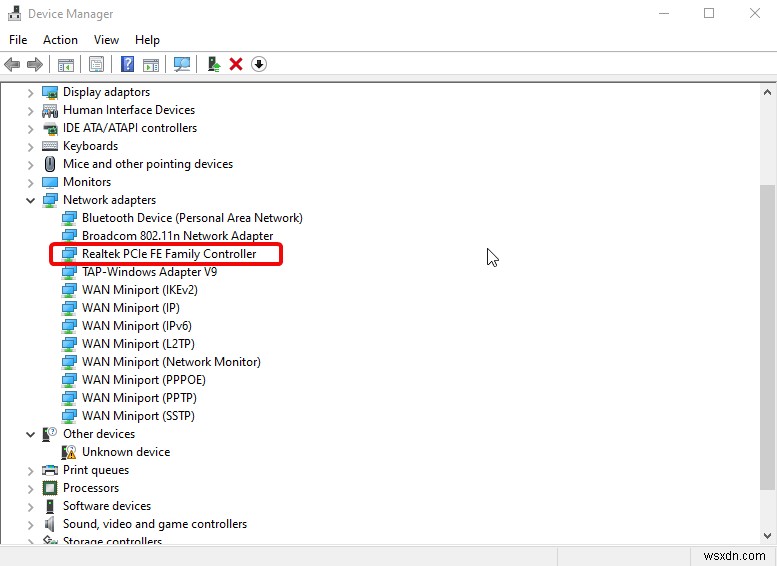
Task: Expand the Processors node
Action: [30, 489]
